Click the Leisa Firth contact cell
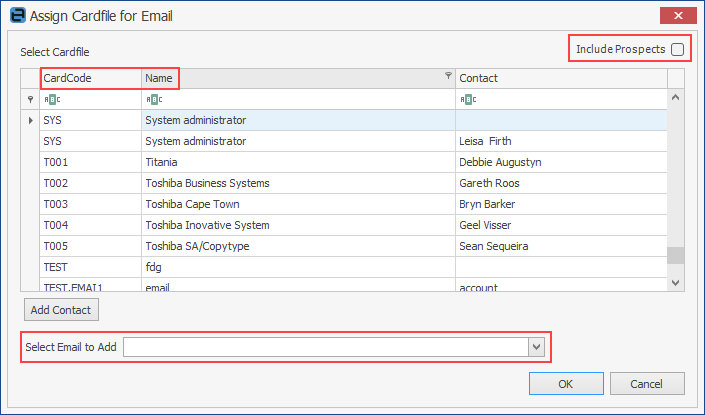 coord(561,141)
